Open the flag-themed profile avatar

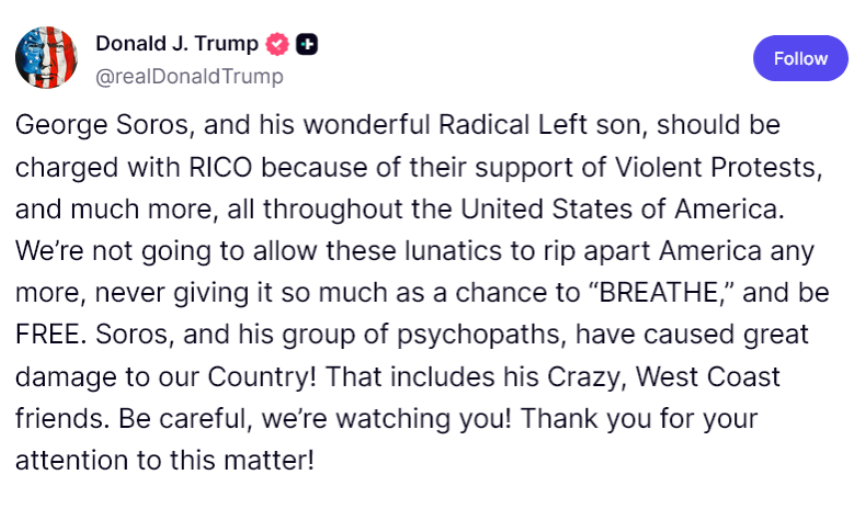click(x=47, y=58)
